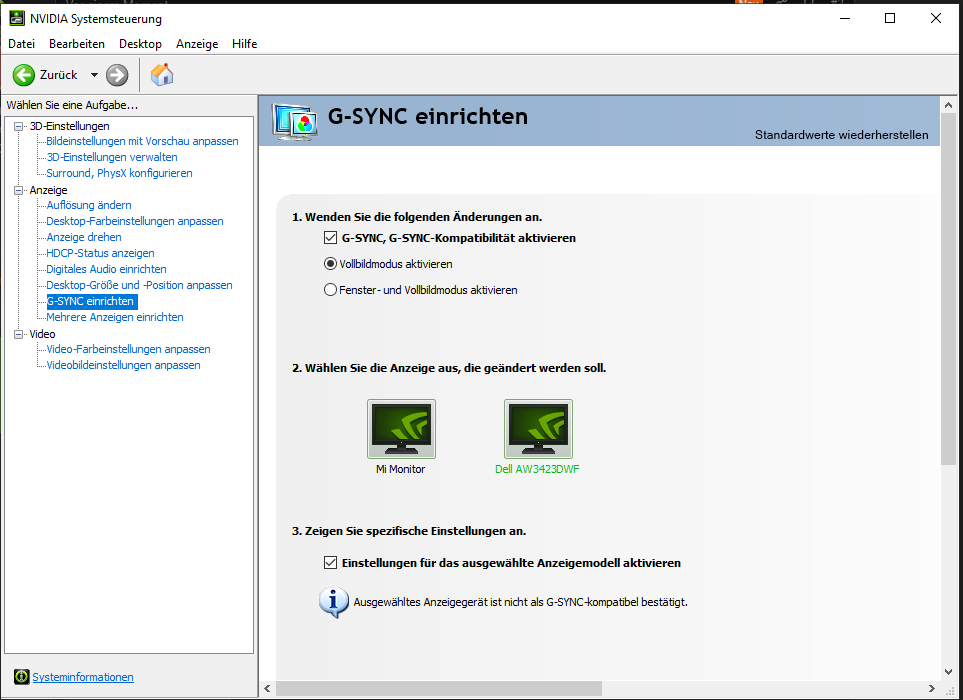This screenshot has height=700, width=963.
Task: Open Desktop-Farbeinstellungen anpassen
Action: (135, 221)
